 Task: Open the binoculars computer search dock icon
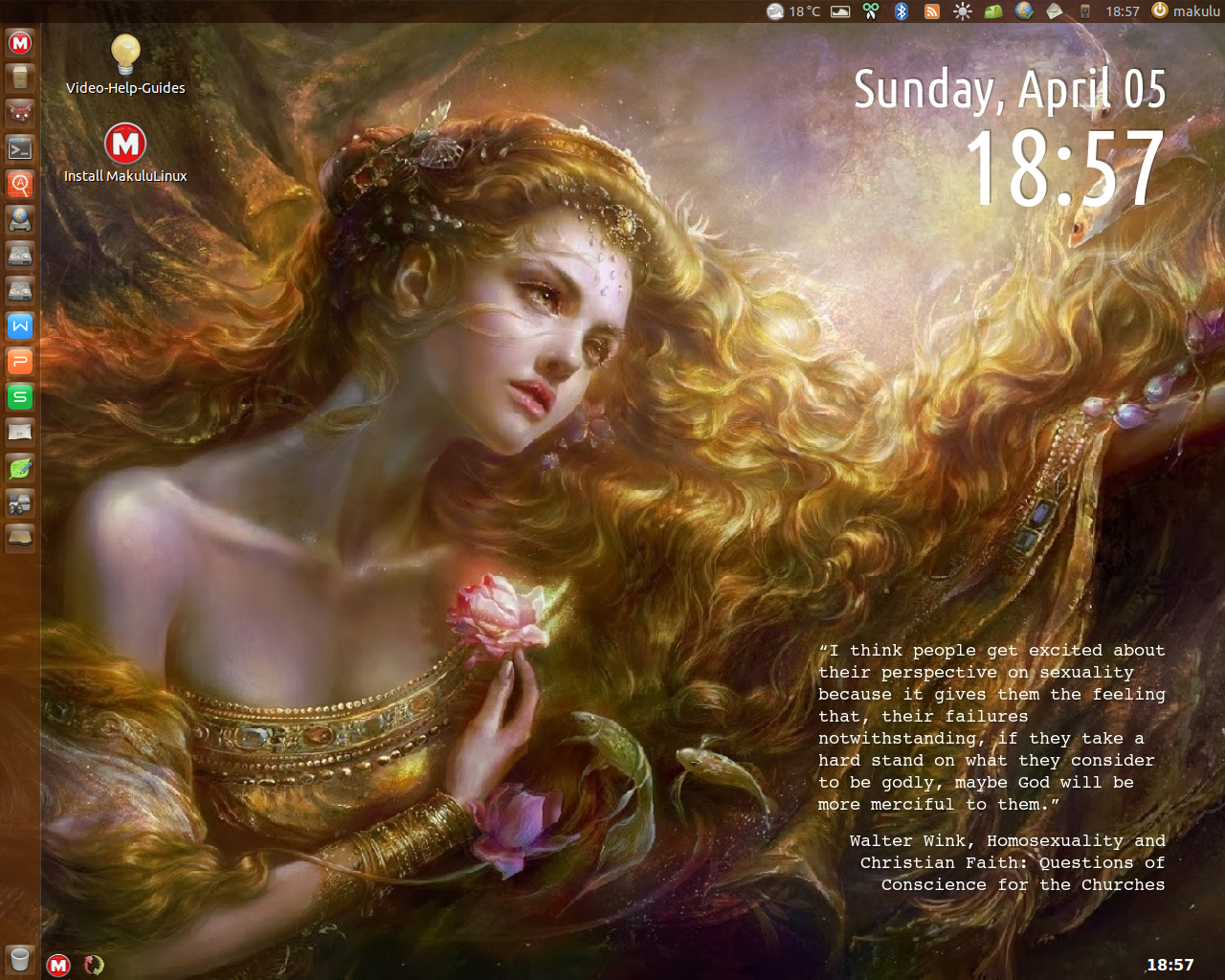coord(20,503)
